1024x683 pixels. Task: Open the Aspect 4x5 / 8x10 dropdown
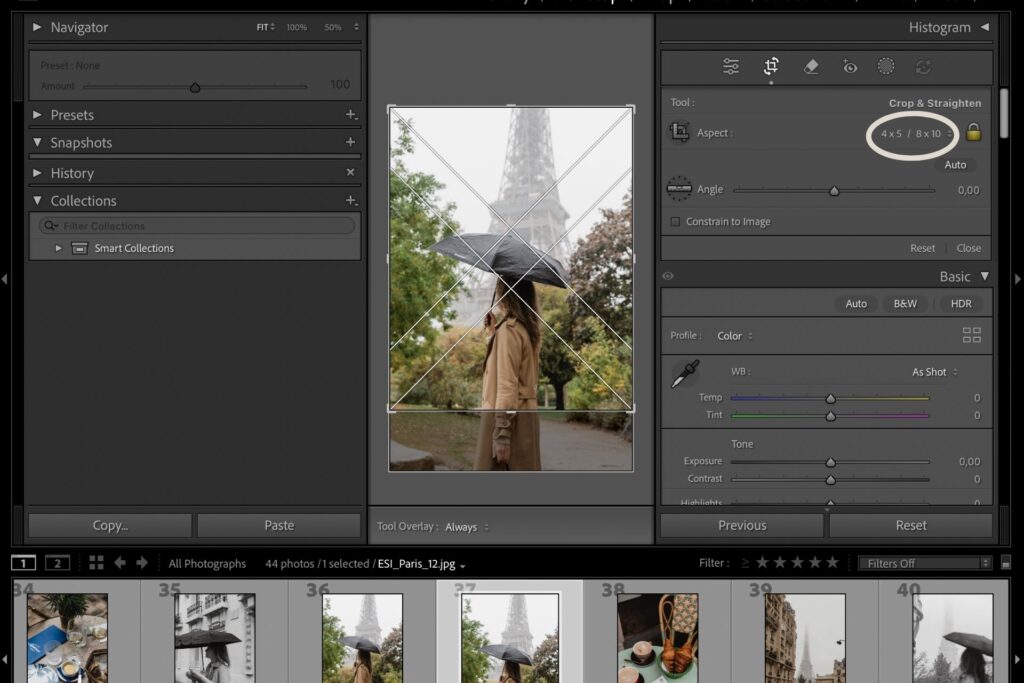pyautogui.click(x=916, y=134)
